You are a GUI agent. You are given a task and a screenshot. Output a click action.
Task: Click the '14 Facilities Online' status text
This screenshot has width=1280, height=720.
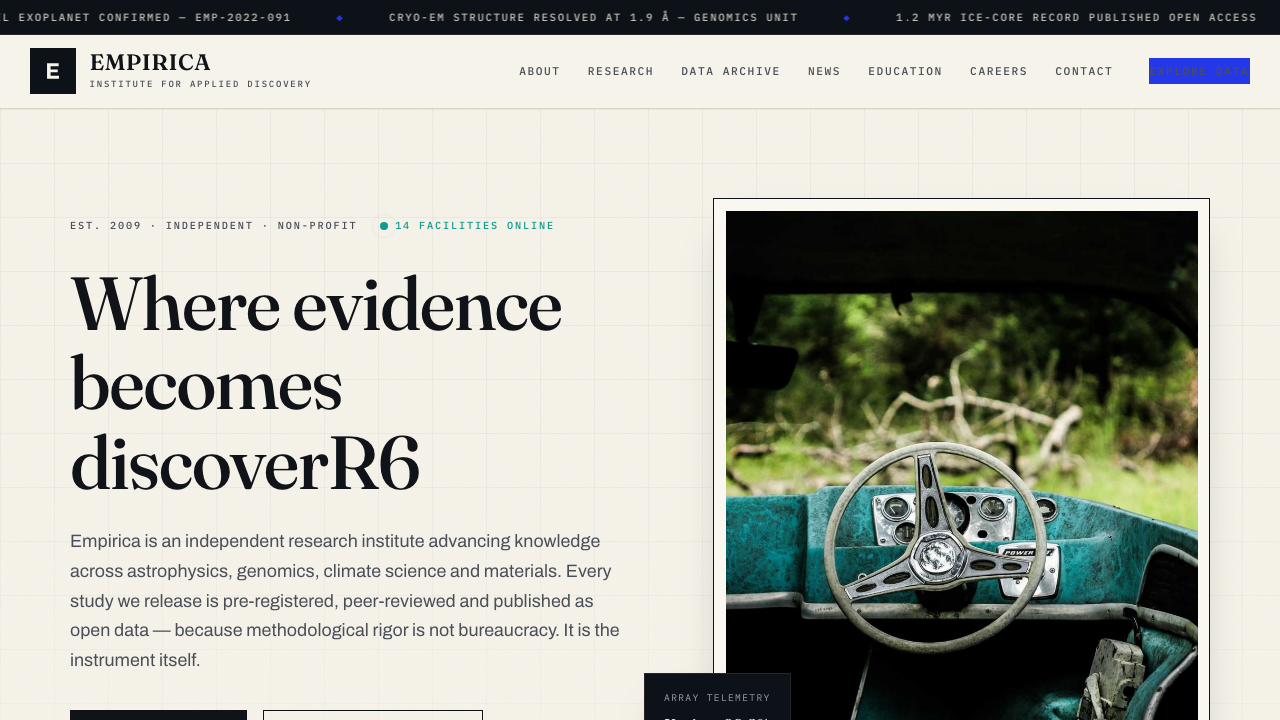[474, 226]
